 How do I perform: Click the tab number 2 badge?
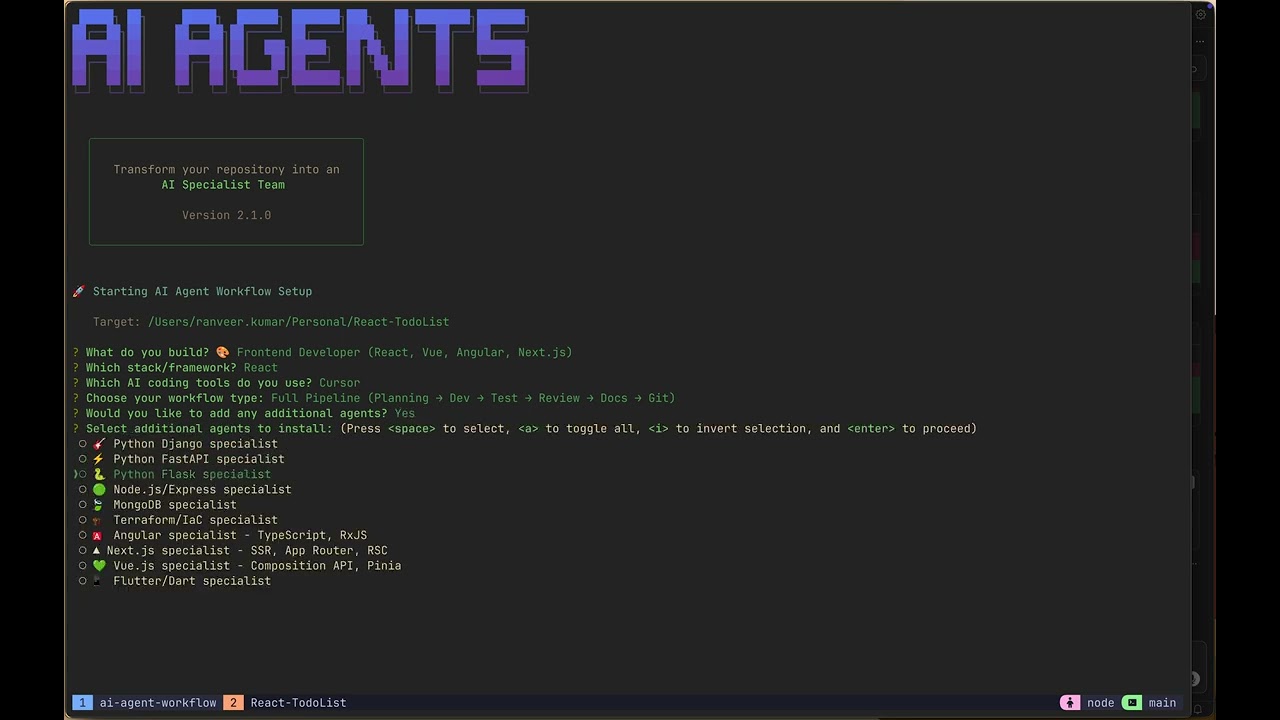tap(233, 703)
